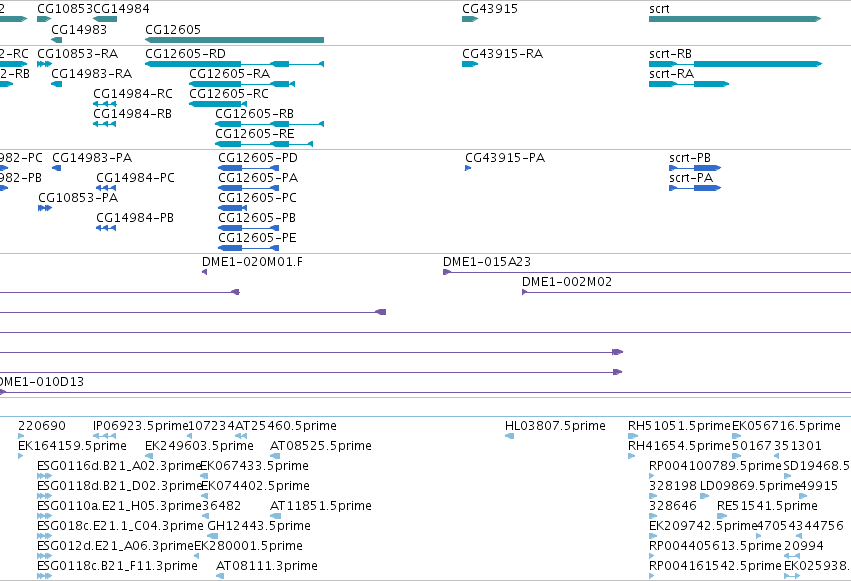Select the CG14984-RB transcript label
Viewport: 851px width, 581px height.
tap(132, 114)
